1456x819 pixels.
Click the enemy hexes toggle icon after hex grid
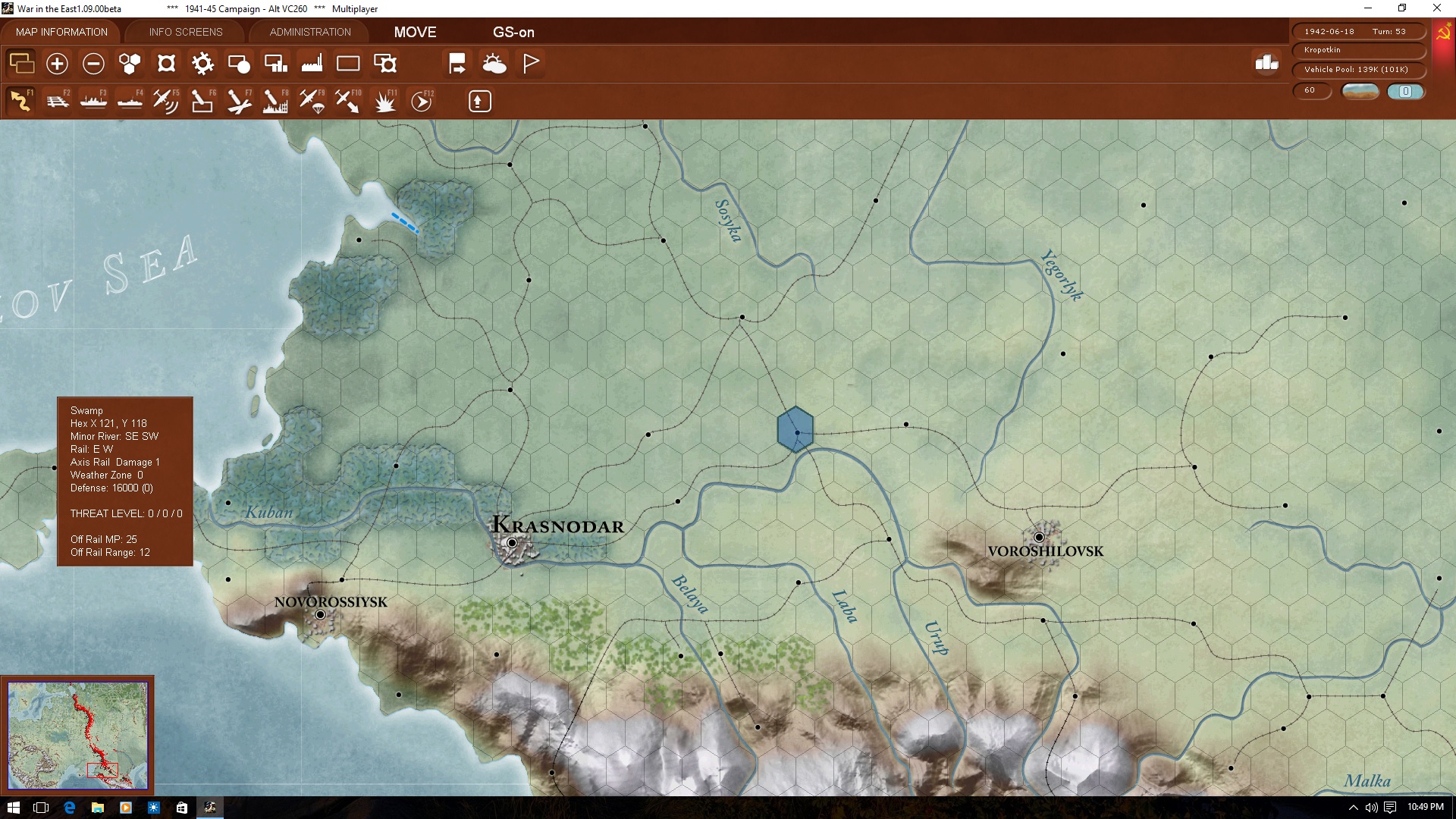(x=166, y=64)
